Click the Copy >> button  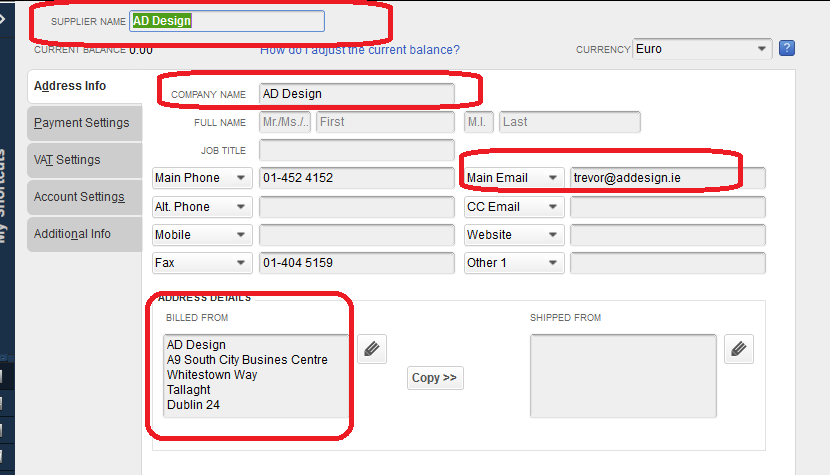point(435,378)
